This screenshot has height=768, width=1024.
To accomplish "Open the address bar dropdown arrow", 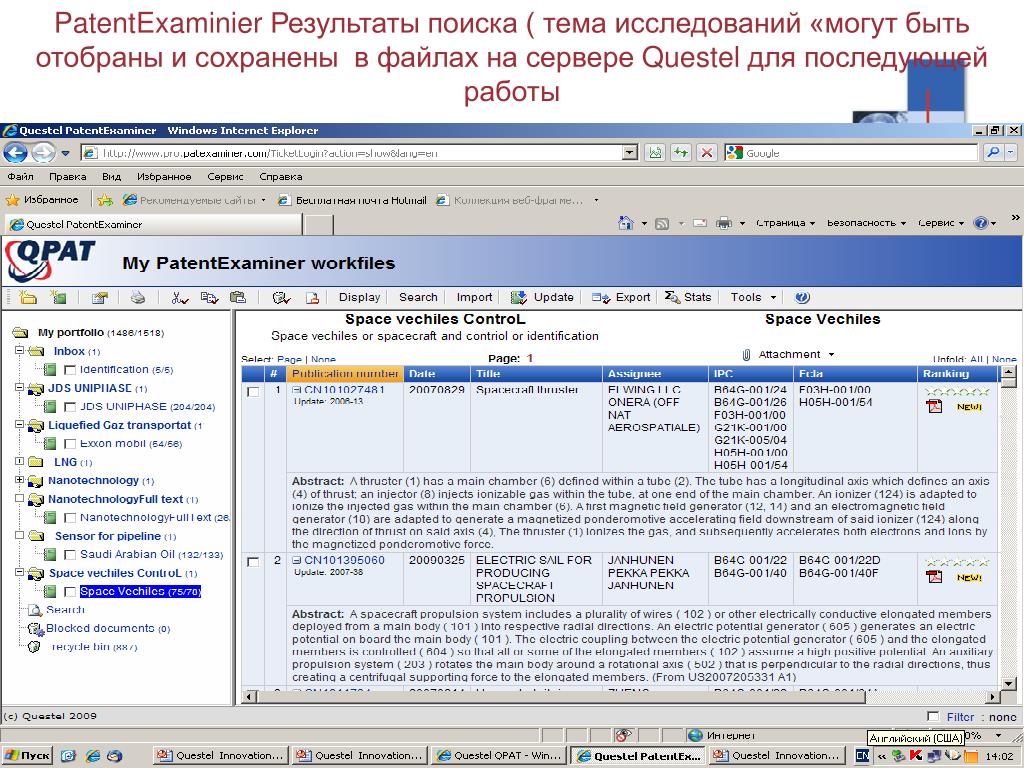I will [630, 153].
